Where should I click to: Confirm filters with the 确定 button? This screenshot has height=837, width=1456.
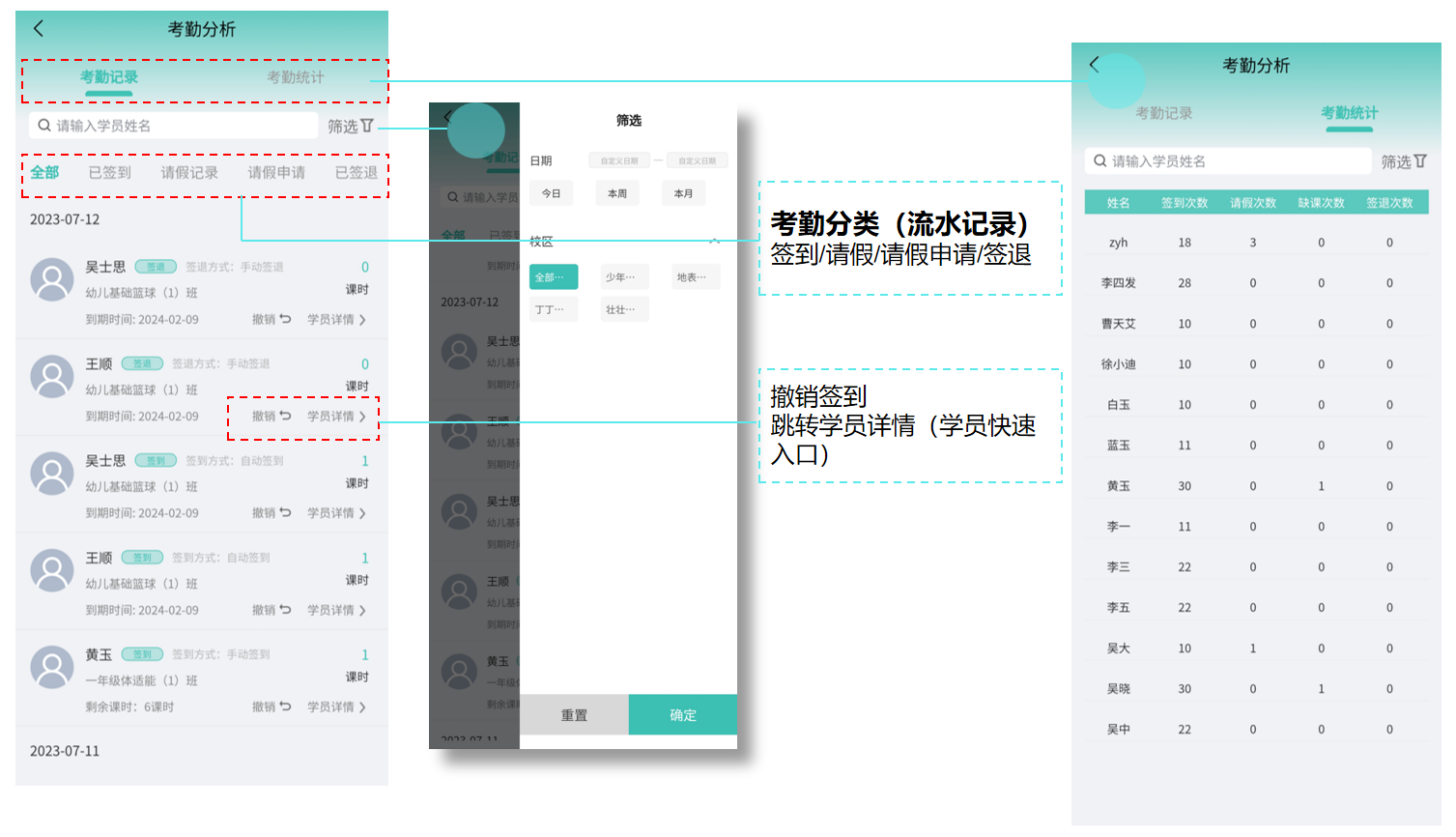[682, 715]
